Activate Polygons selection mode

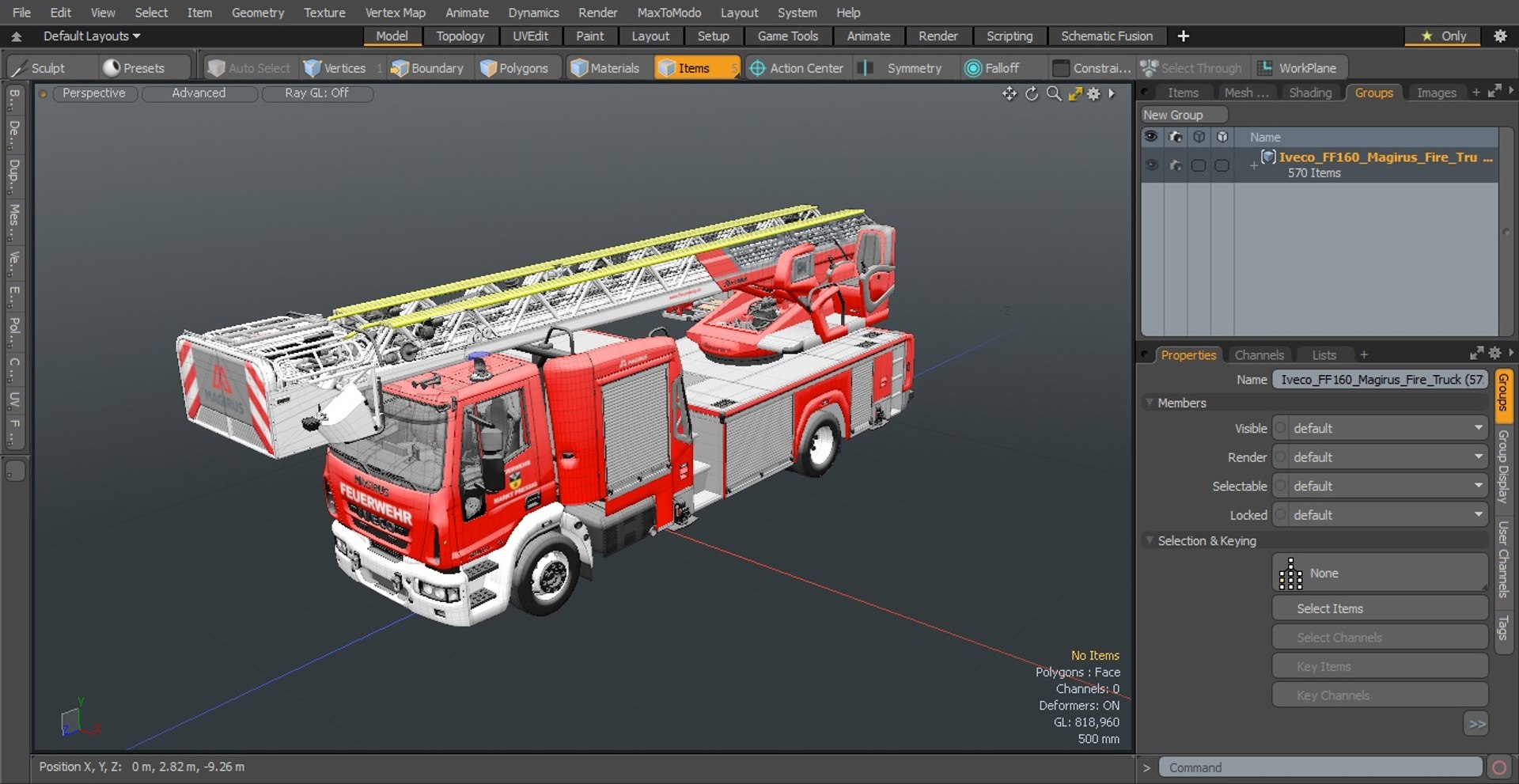pyautogui.click(x=514, y=68)
